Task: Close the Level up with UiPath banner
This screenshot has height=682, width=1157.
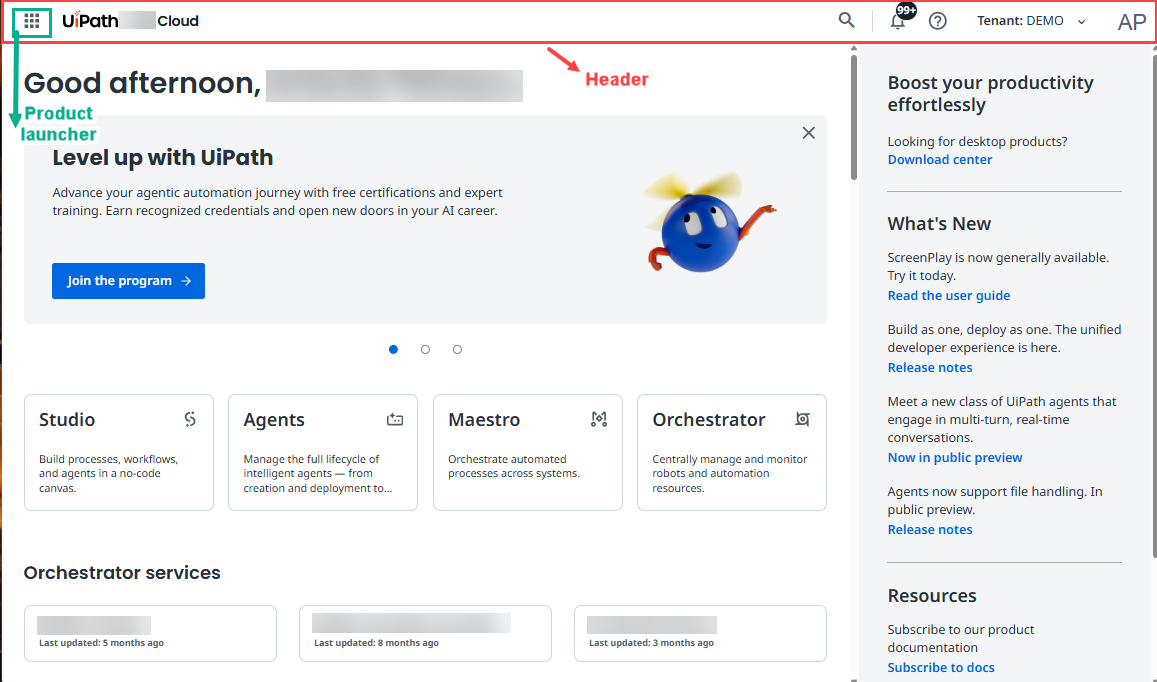Action: tap(809, 133)
